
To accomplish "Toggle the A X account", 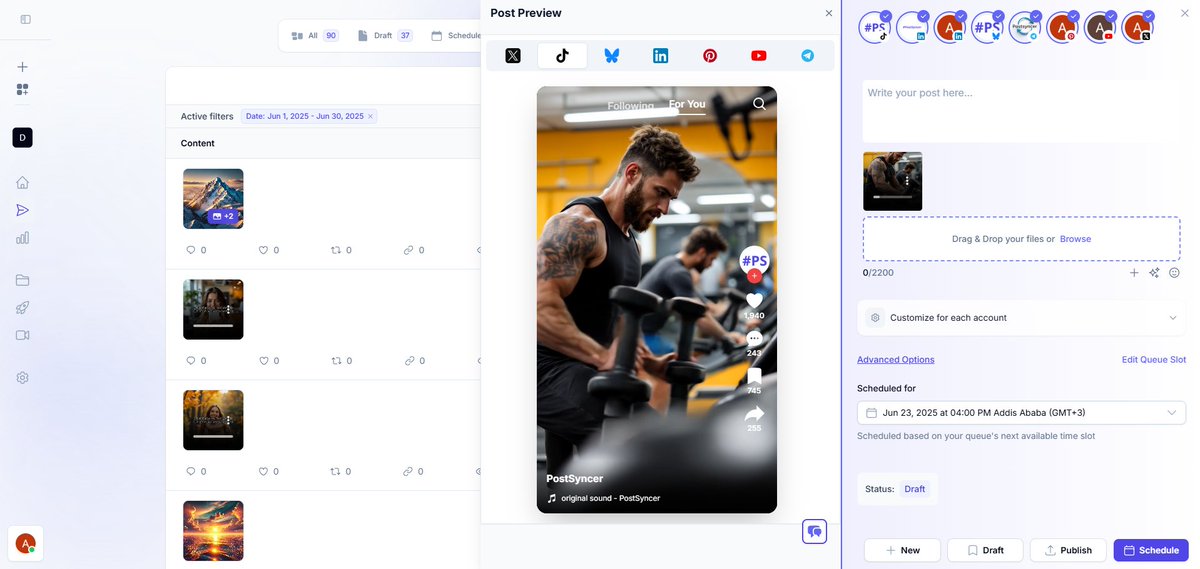I will (1137, 27).
